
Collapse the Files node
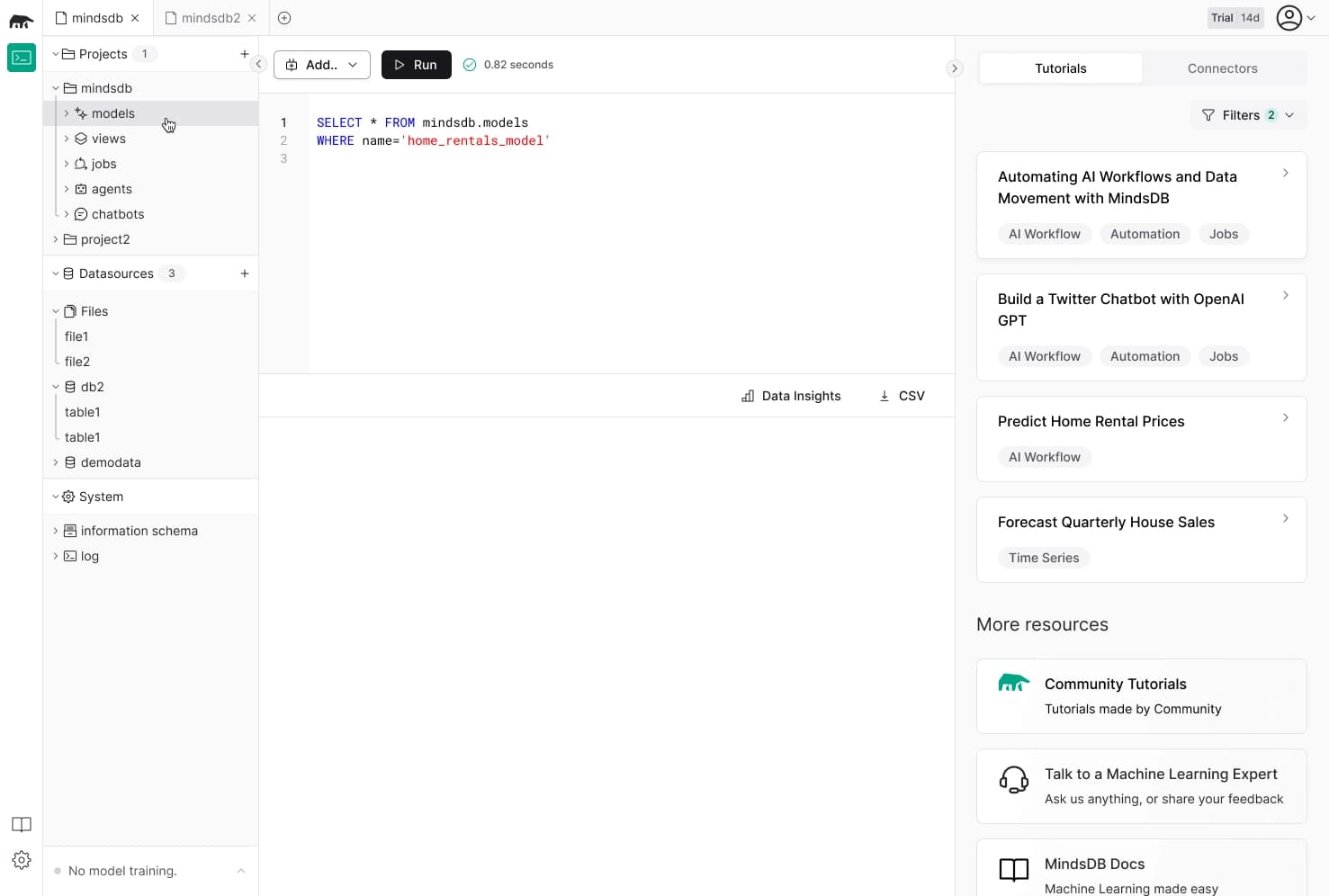tap(55, 311)
